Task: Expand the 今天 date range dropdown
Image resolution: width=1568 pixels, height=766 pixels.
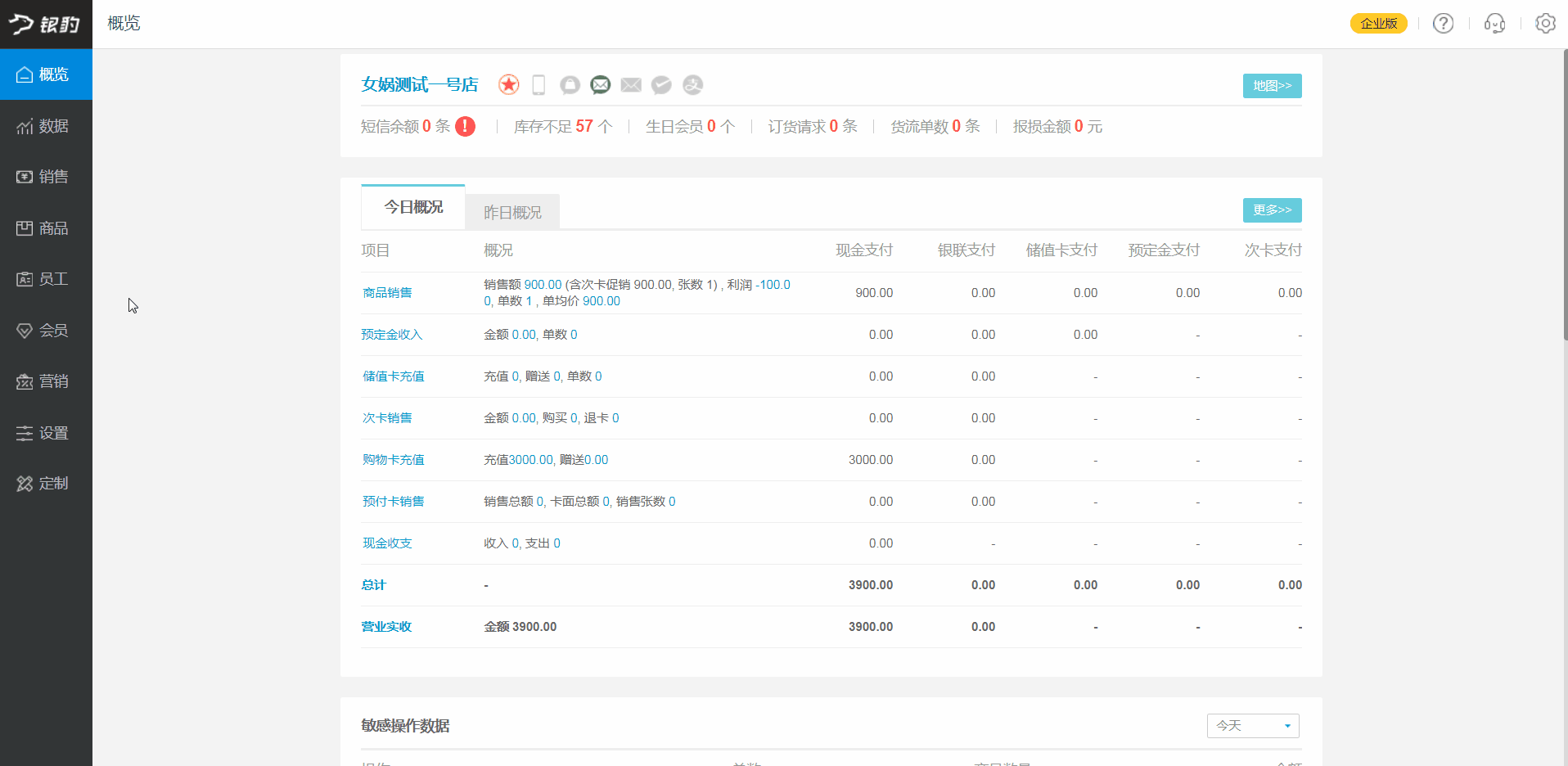Action: tap(1253, 726)
